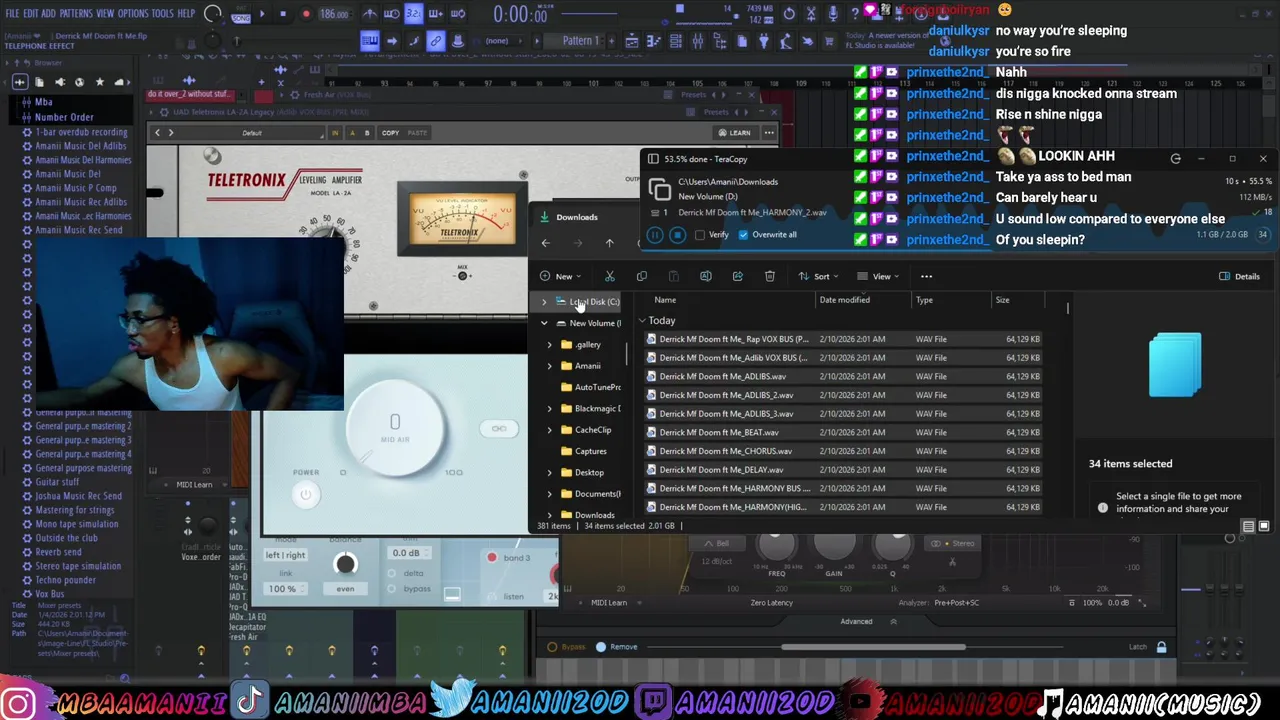The height and width of the screenshot is (720, 1280).
Task: Select the Remove radio option in bottom panel
Action: tap(600, 647)
